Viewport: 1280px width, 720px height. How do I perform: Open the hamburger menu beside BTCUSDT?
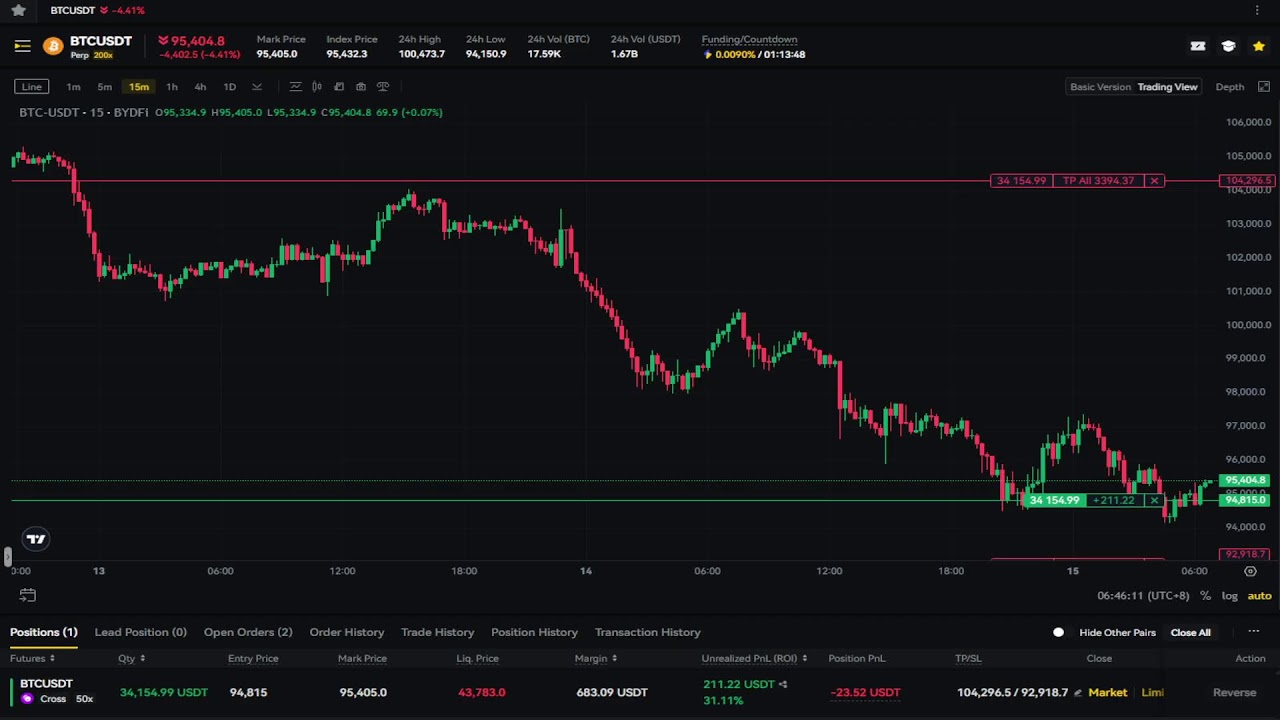[22, 46]
